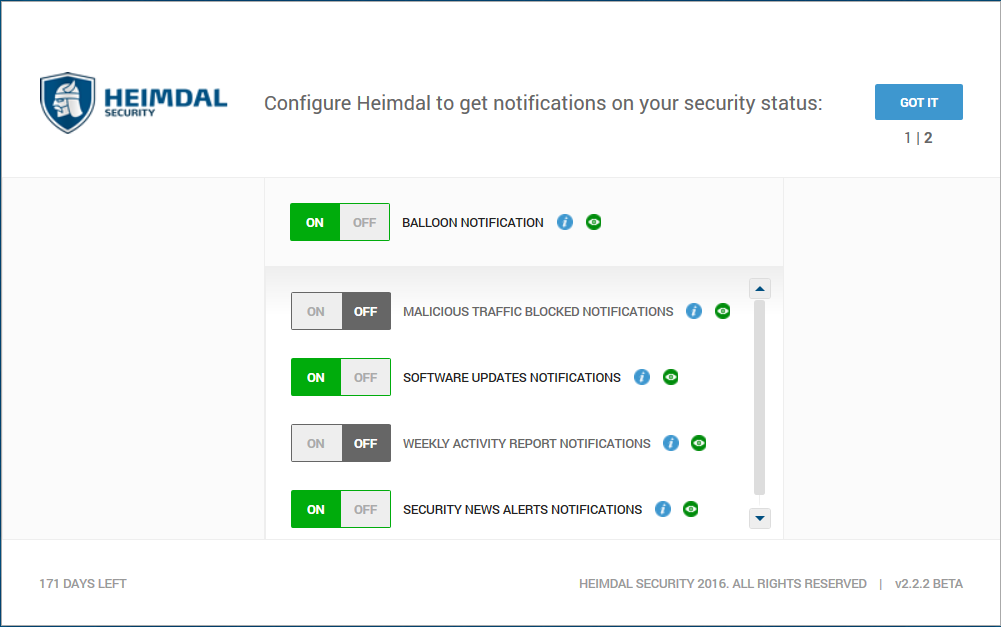Disable Security News Alerts Notifications toggle

365,510
